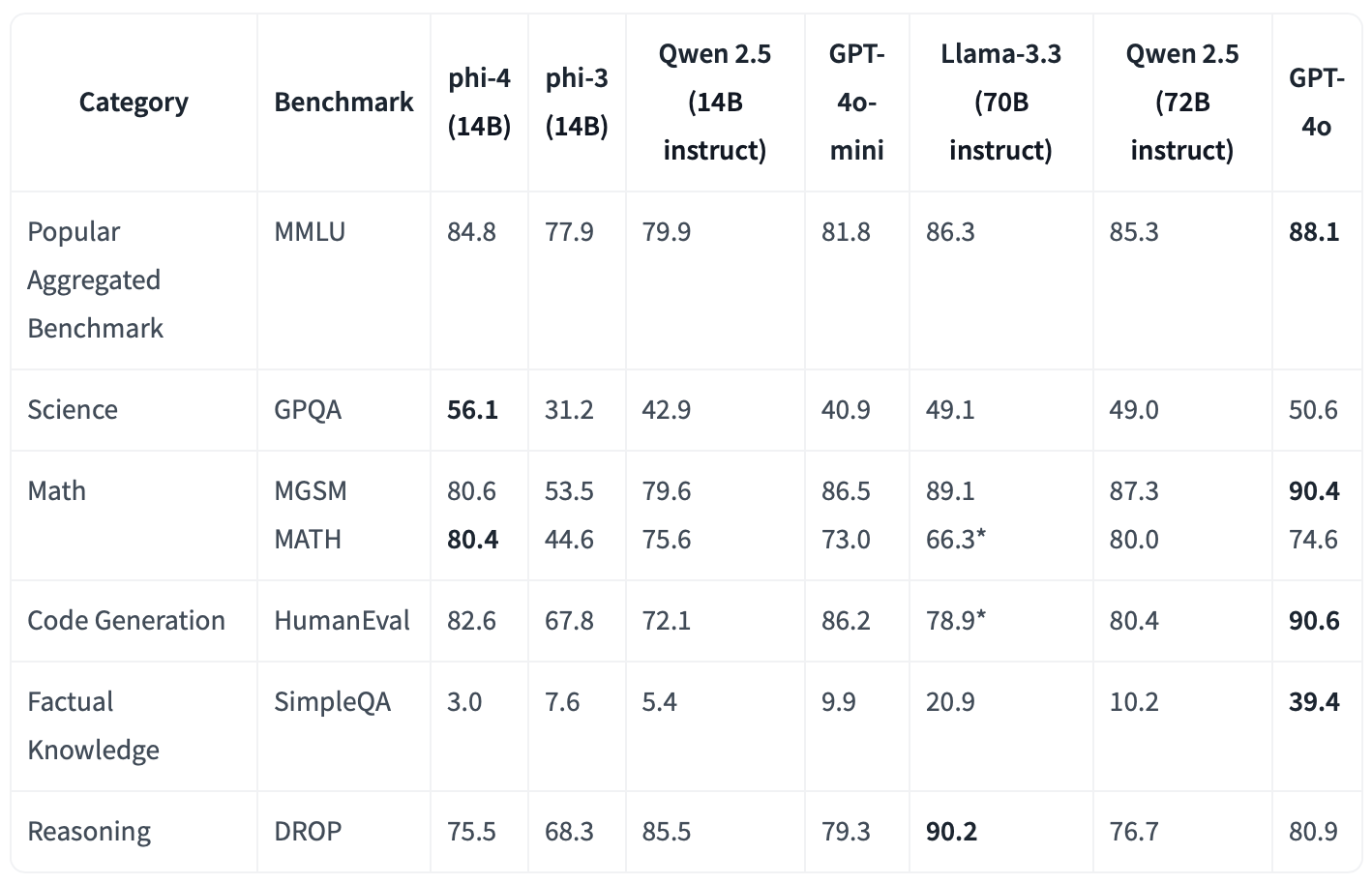Click the bold 39.4 SimpleQA score
1372x884 pixels.
(1314, 702)
